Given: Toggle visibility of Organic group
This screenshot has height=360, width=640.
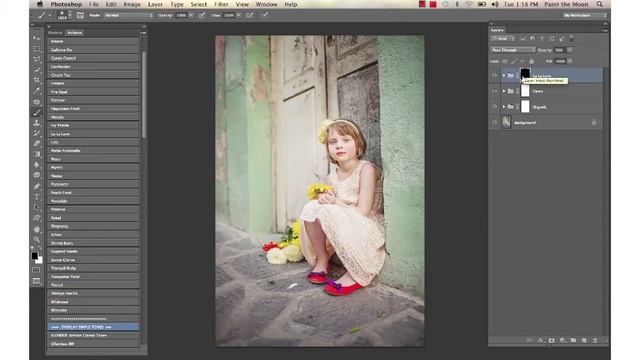Looking at the screenshot, I should pyautogui.click(x=494, y=107).
